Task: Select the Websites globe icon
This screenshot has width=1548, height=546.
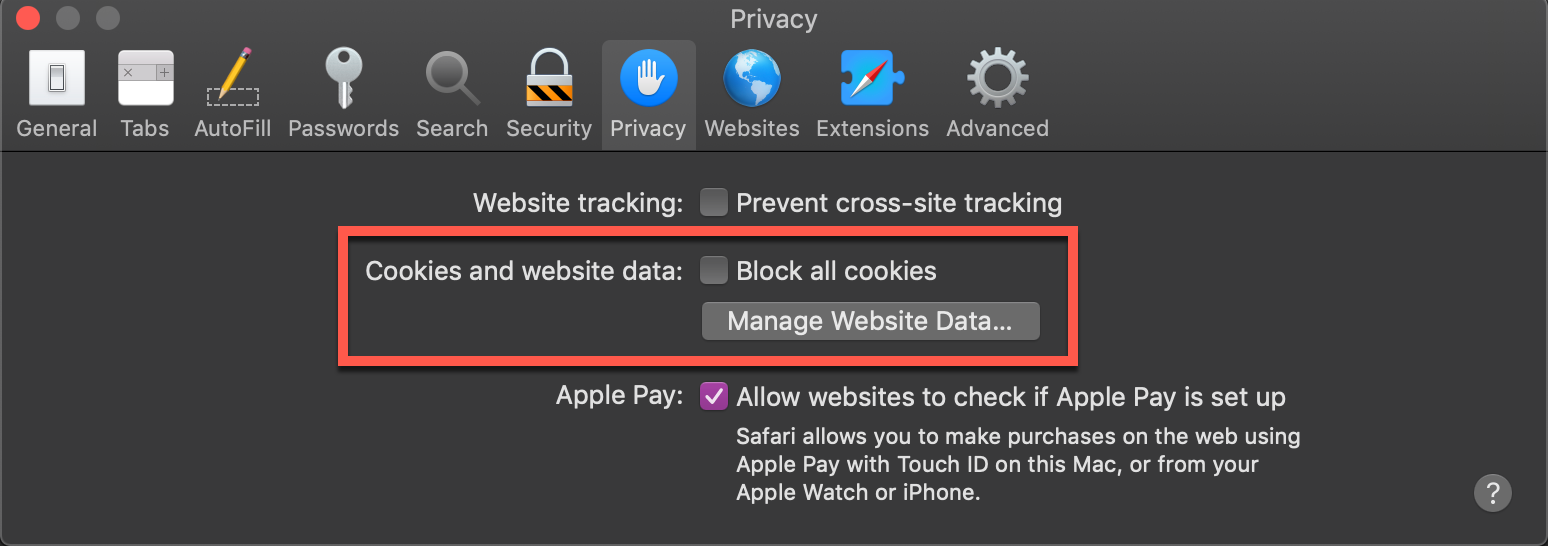Action: pos(752,78)
